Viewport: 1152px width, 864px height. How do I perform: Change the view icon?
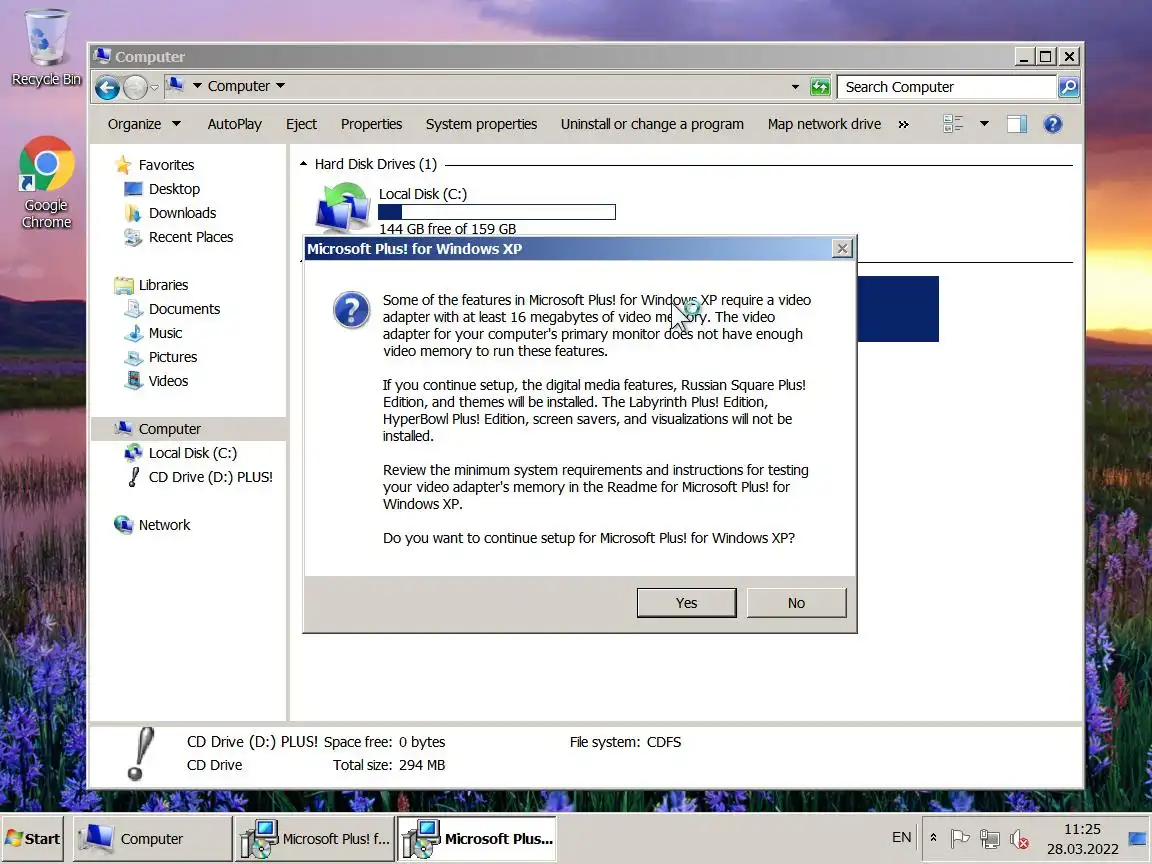(953, 124)
